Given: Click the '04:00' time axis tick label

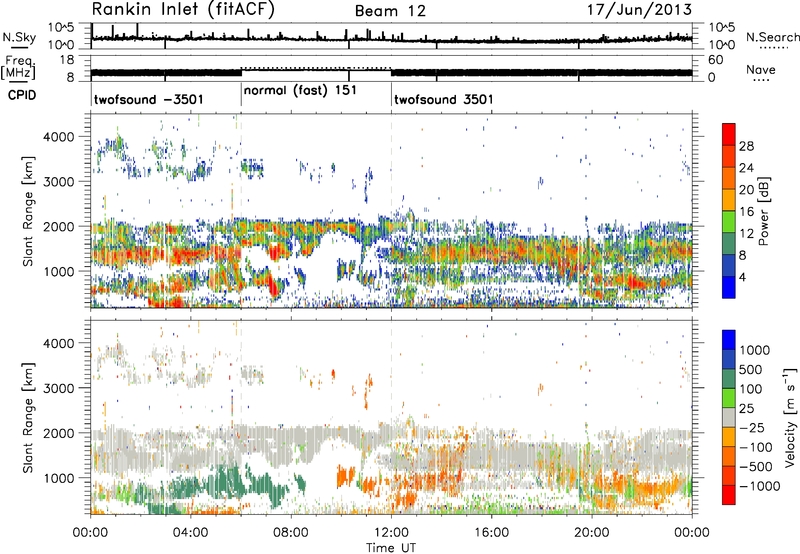Looking at the screenshot, I should (191, 533).
